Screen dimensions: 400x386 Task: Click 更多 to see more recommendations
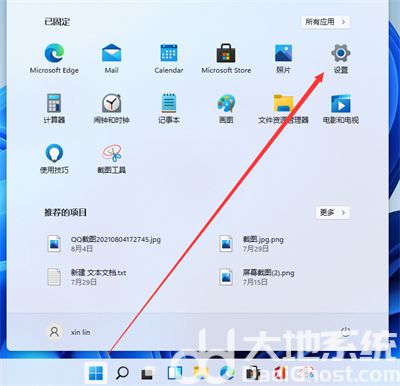(332, 212)
